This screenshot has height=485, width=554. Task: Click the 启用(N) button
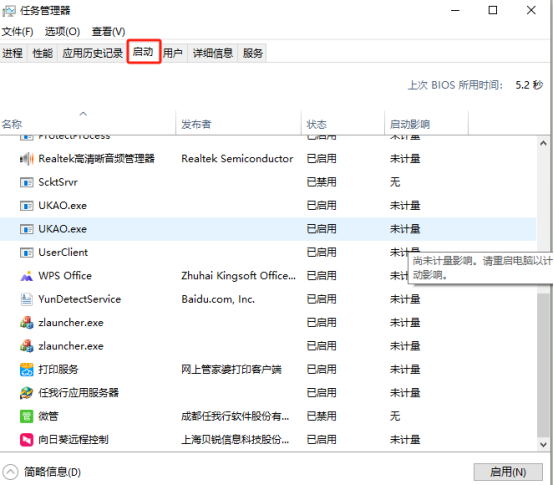(x=508, y=472)
